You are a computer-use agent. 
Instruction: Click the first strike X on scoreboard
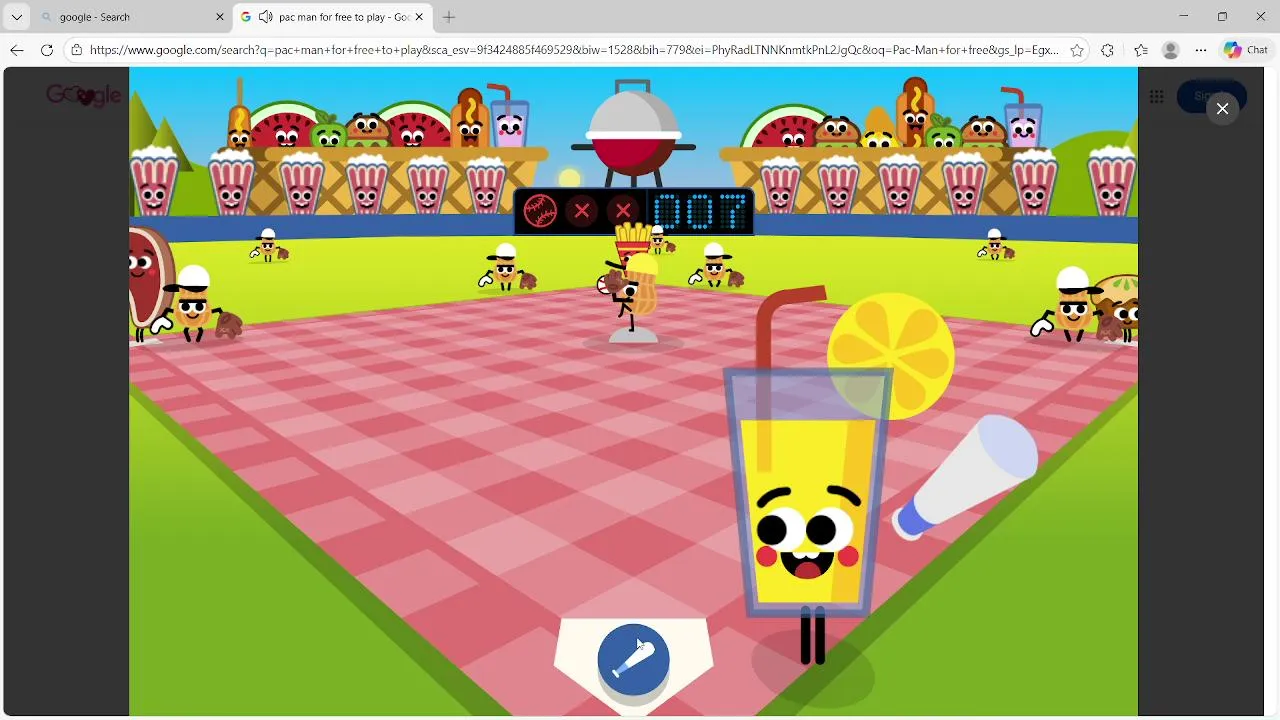coord(582,211)
